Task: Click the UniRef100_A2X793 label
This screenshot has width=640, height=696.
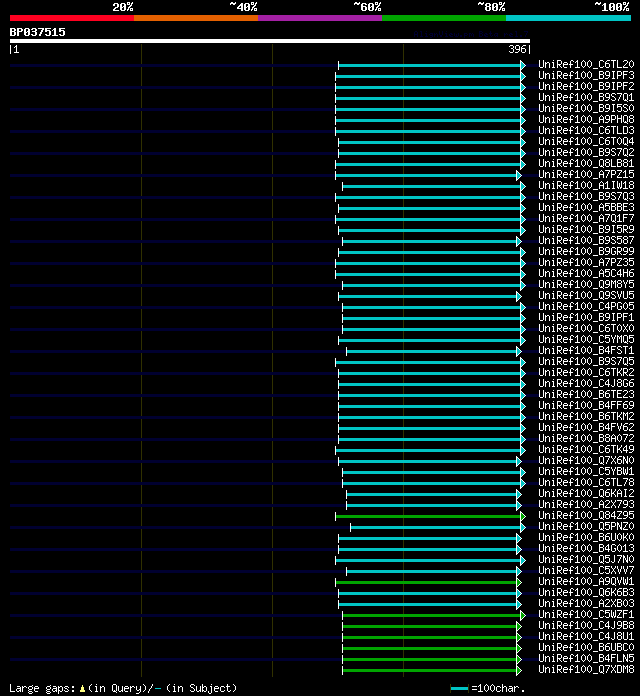Action: 586,505
